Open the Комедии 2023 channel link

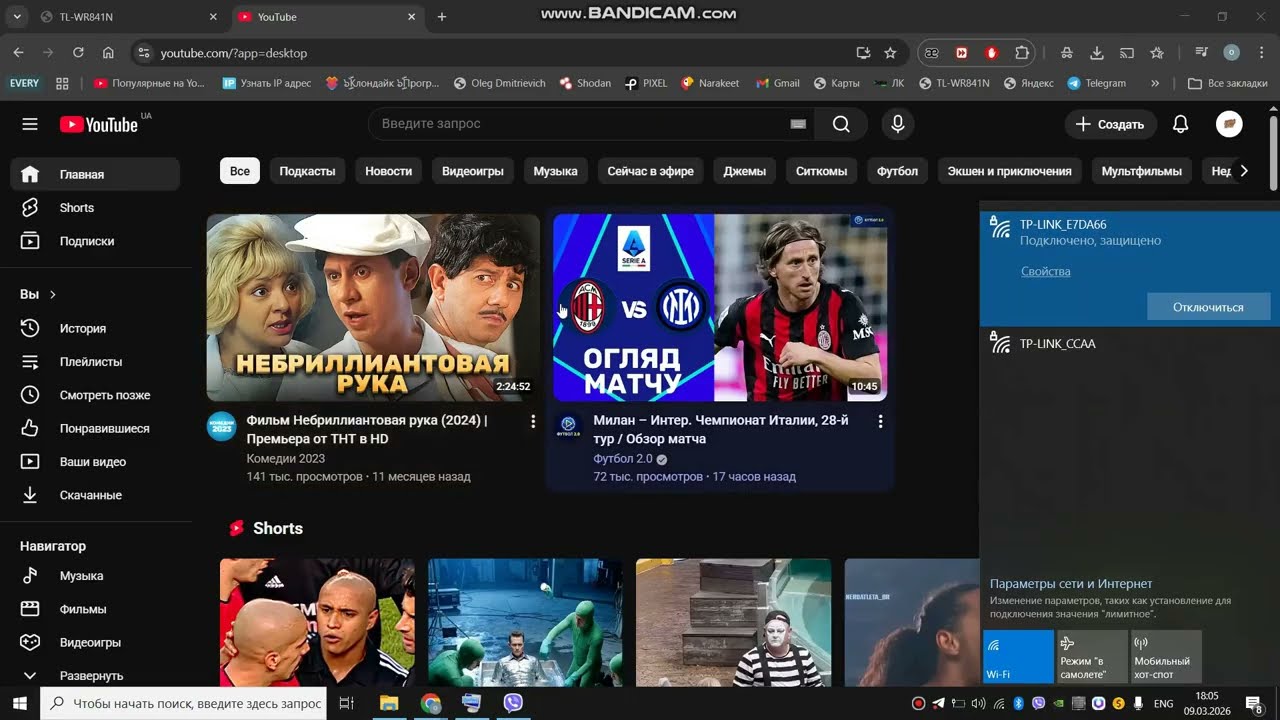tap(285, 459)
